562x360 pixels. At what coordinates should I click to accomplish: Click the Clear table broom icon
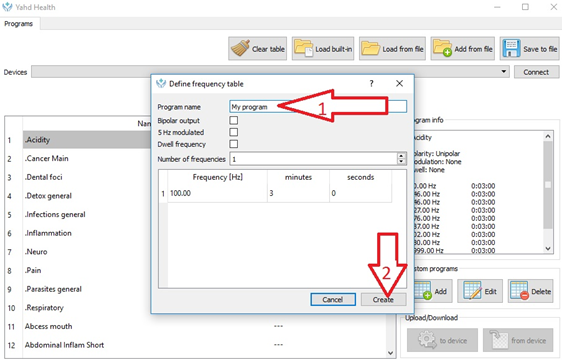coord(240,48)
